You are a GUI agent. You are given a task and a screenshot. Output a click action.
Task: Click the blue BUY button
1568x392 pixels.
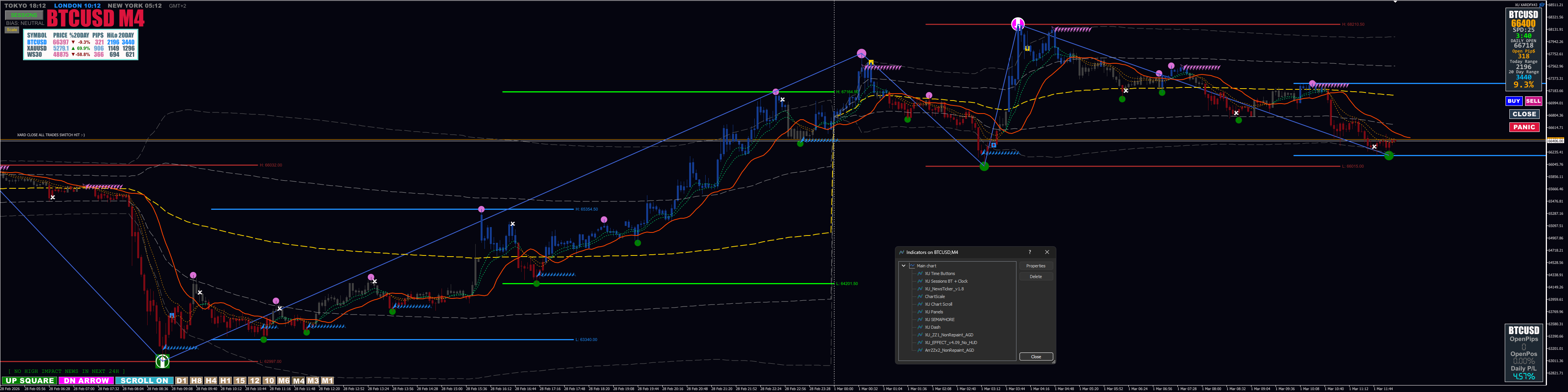(x=1514, y=101)
